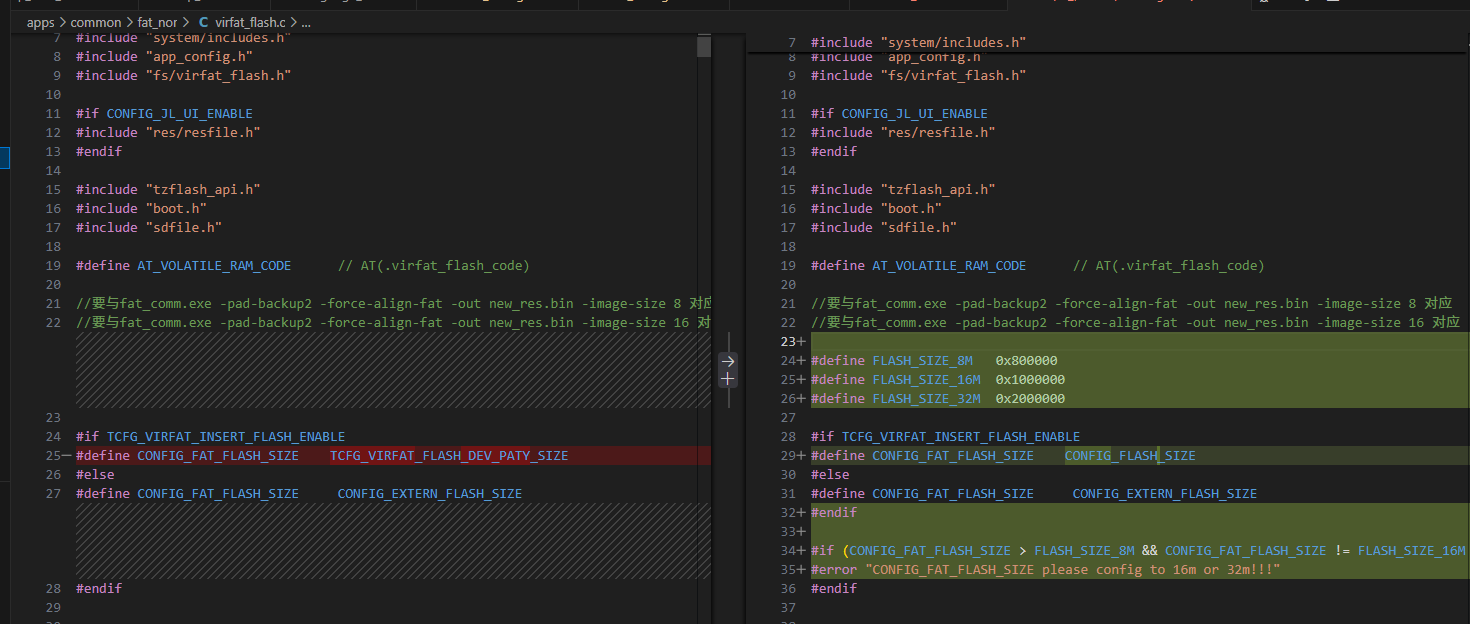Image resolution: width=1470 pixels, height=624 pixels.
Task: Click the value 0x800000
Action: click(x=1026, y=360)
